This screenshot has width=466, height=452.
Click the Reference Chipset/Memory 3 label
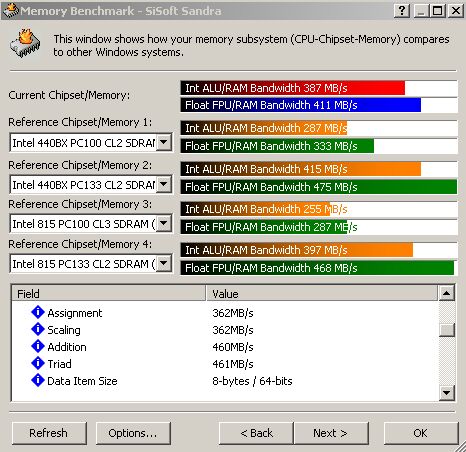[x=80, y=204]
